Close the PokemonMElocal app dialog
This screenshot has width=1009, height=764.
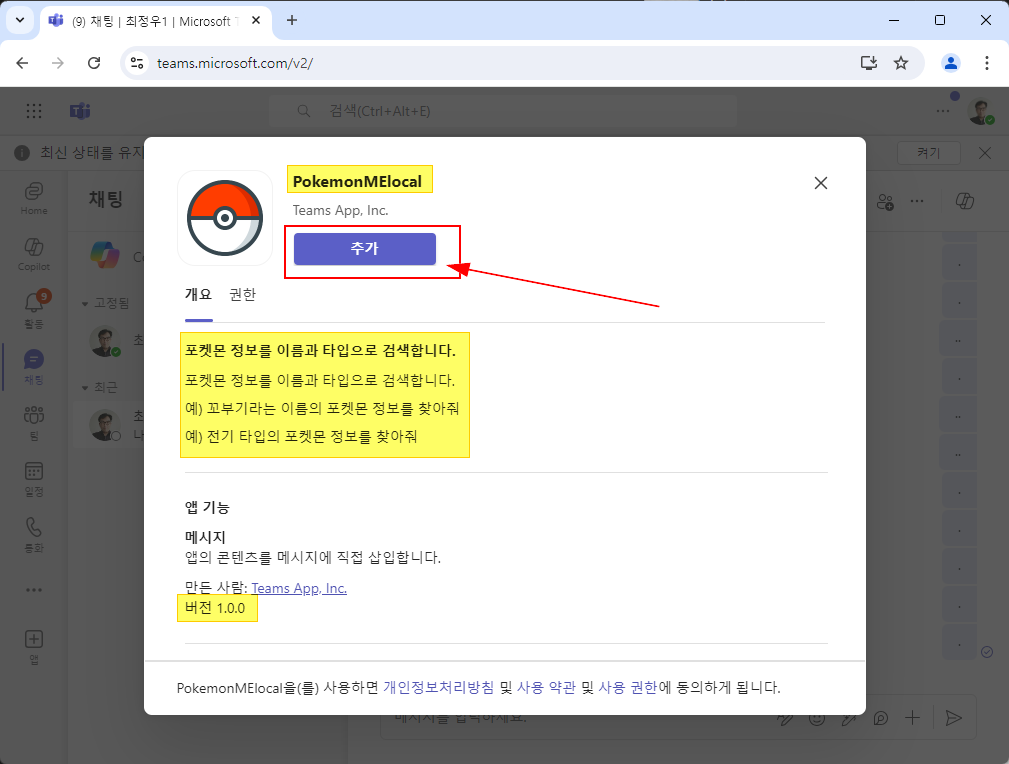click(820, 183)
